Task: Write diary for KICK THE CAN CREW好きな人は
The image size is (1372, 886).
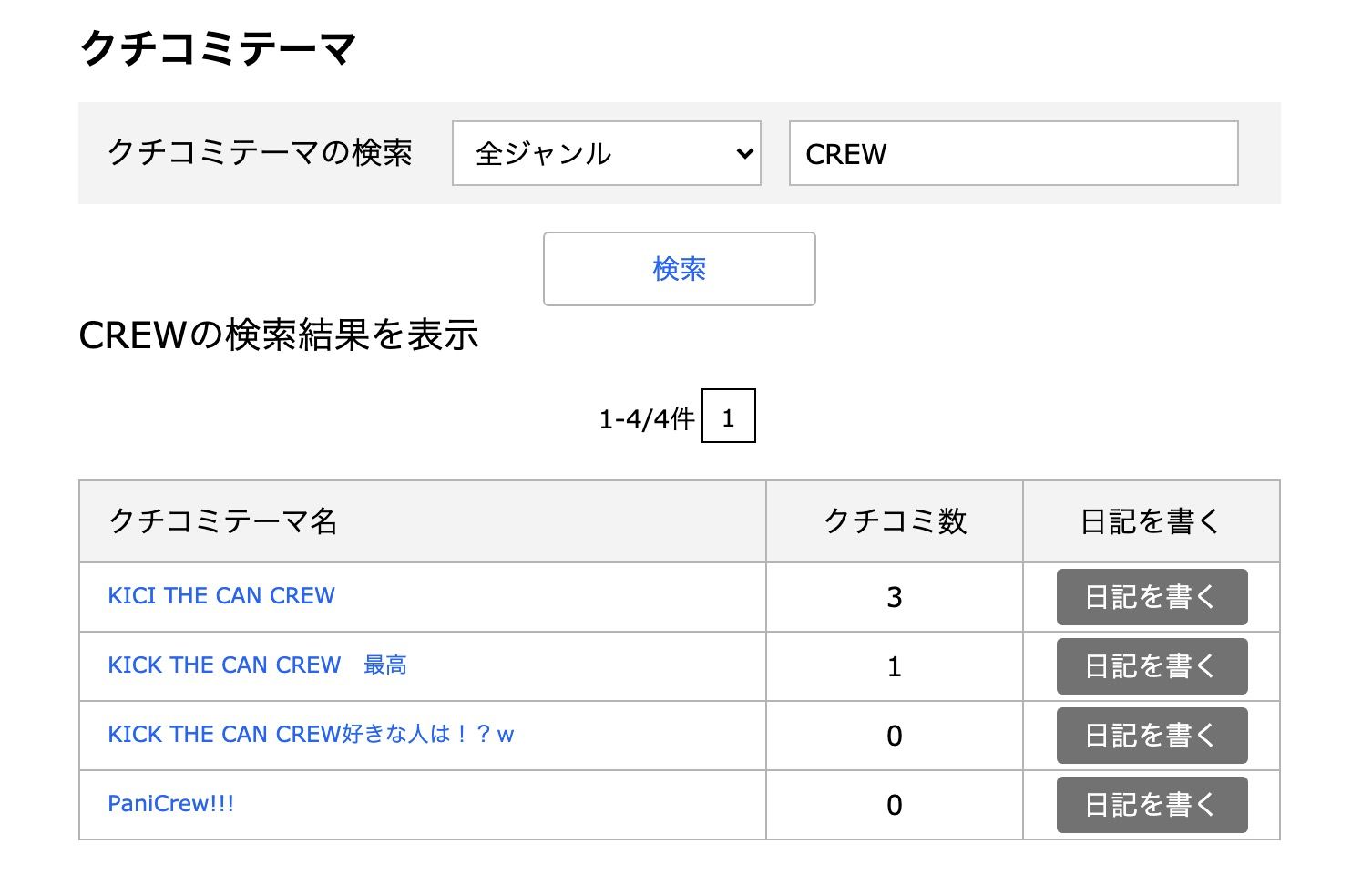Action: tap(1152, 736)
